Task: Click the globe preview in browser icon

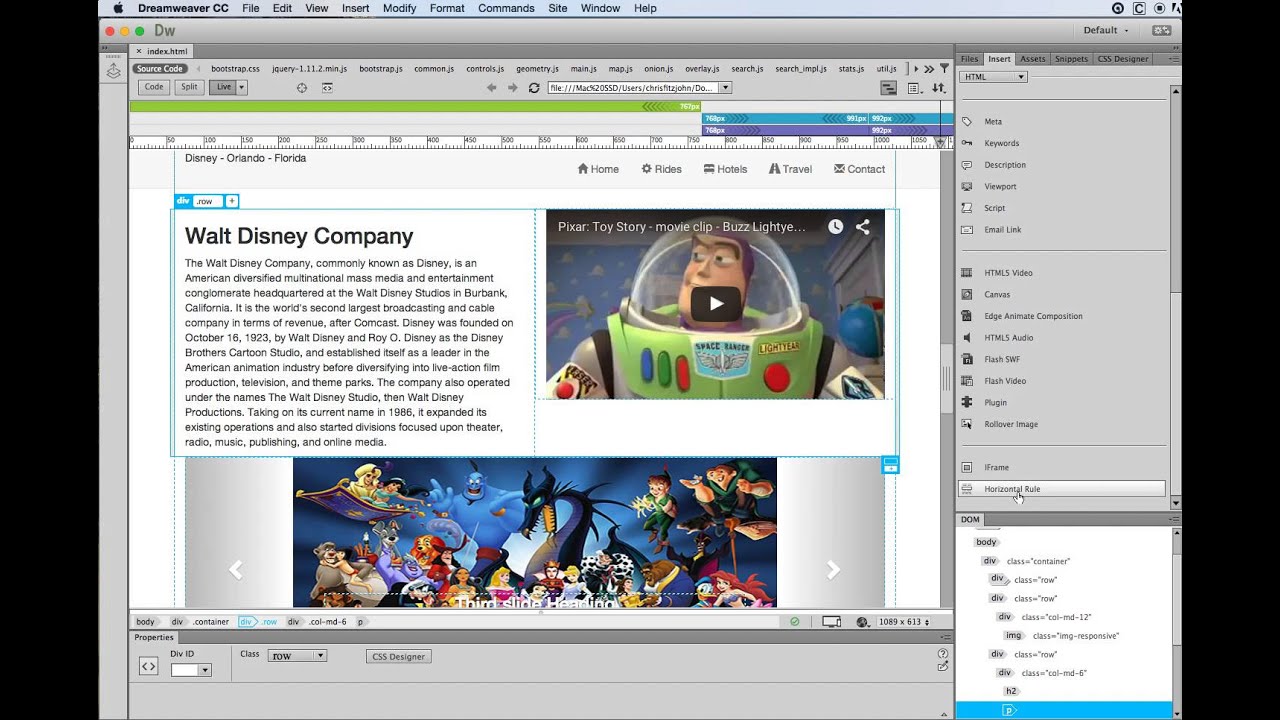Action: pyautogui.click(x=862, y=622)
